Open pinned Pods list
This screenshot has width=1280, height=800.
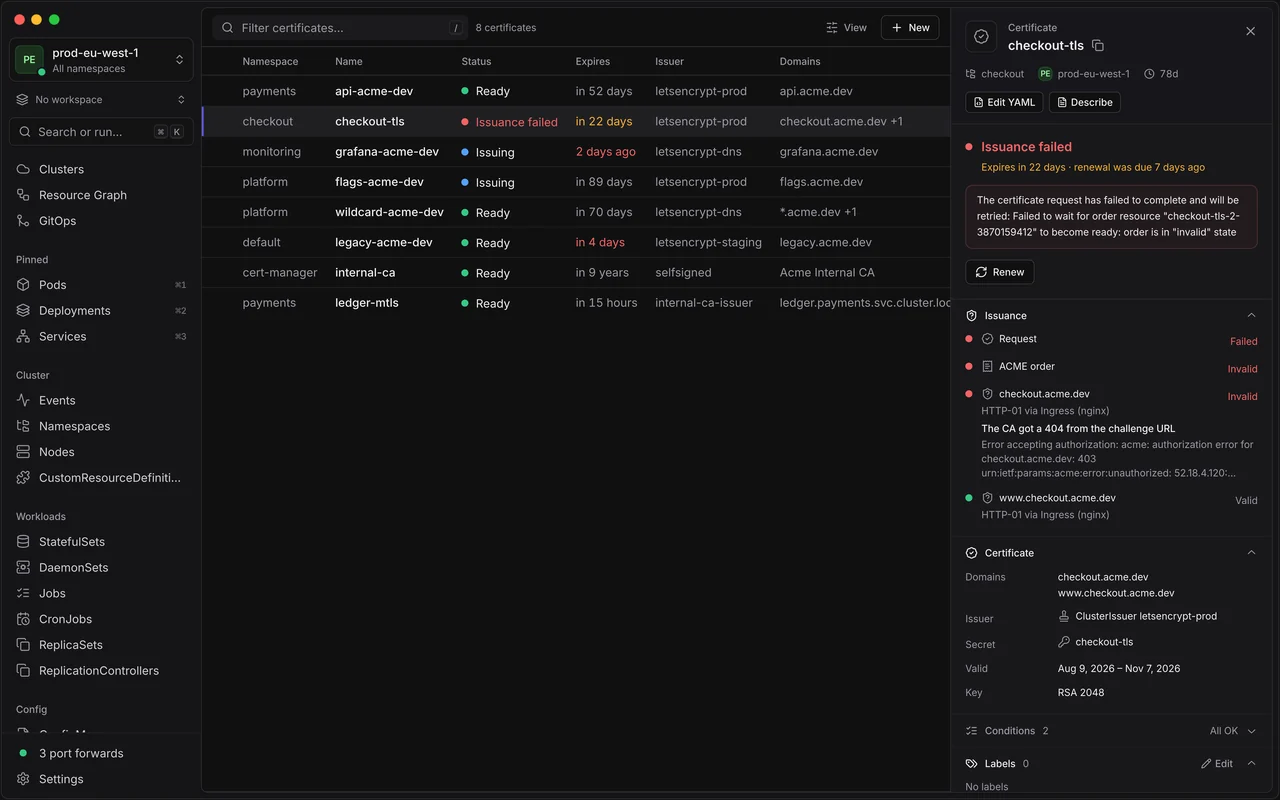point(101,285)
